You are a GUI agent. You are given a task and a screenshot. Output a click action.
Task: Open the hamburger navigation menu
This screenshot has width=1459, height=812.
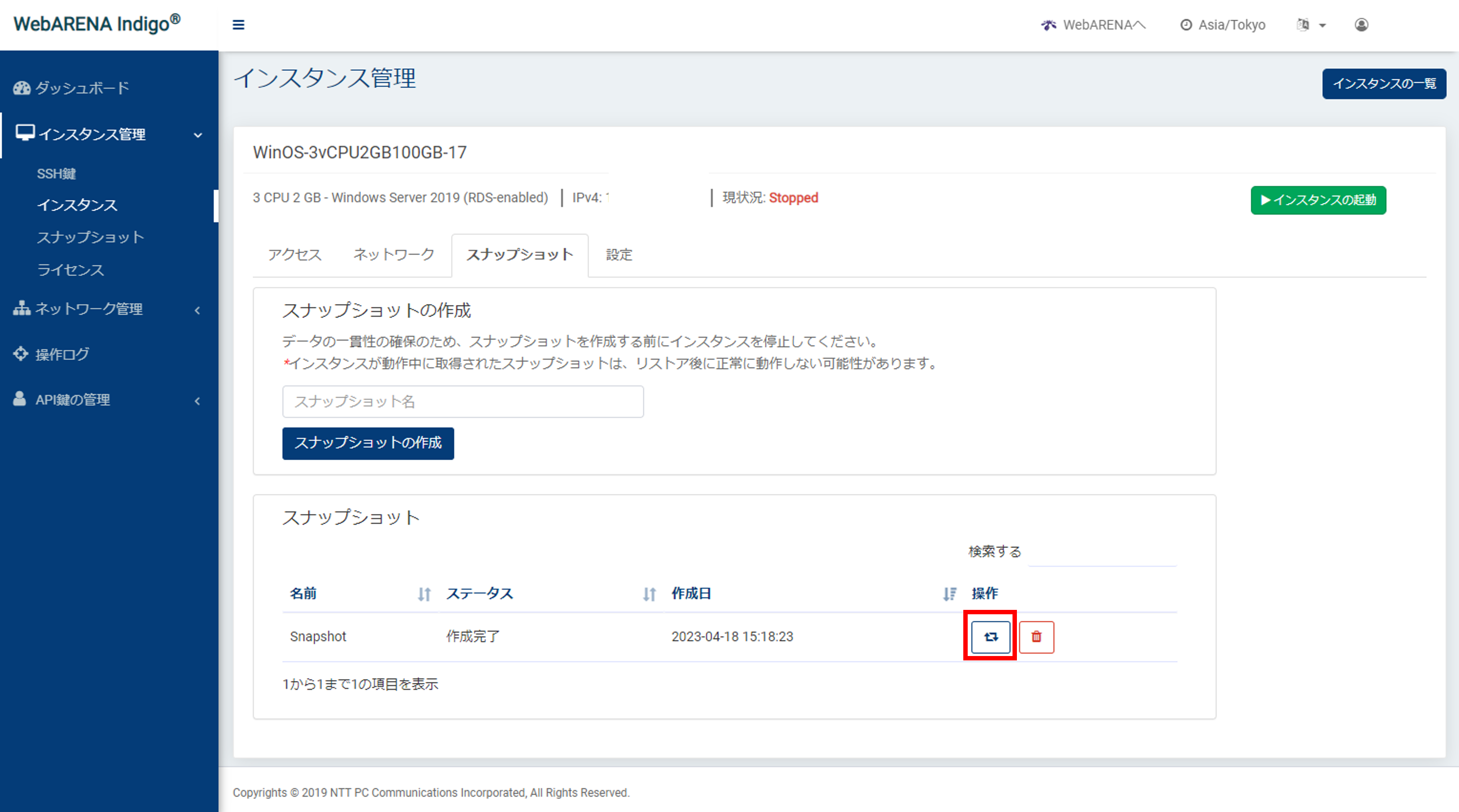(x=239, y=25)
